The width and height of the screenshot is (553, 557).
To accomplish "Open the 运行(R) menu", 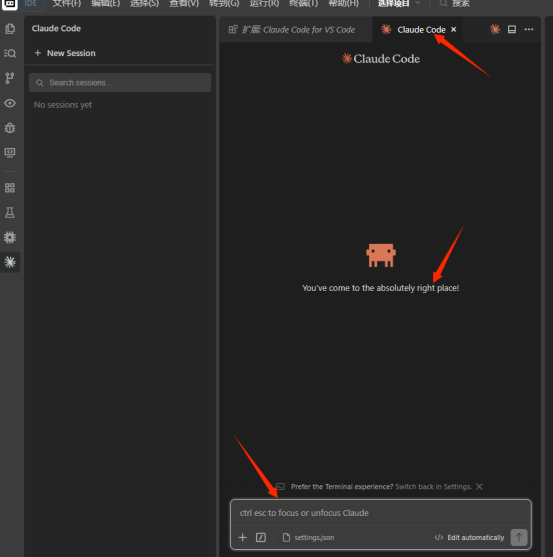I will tap(264, 4).
